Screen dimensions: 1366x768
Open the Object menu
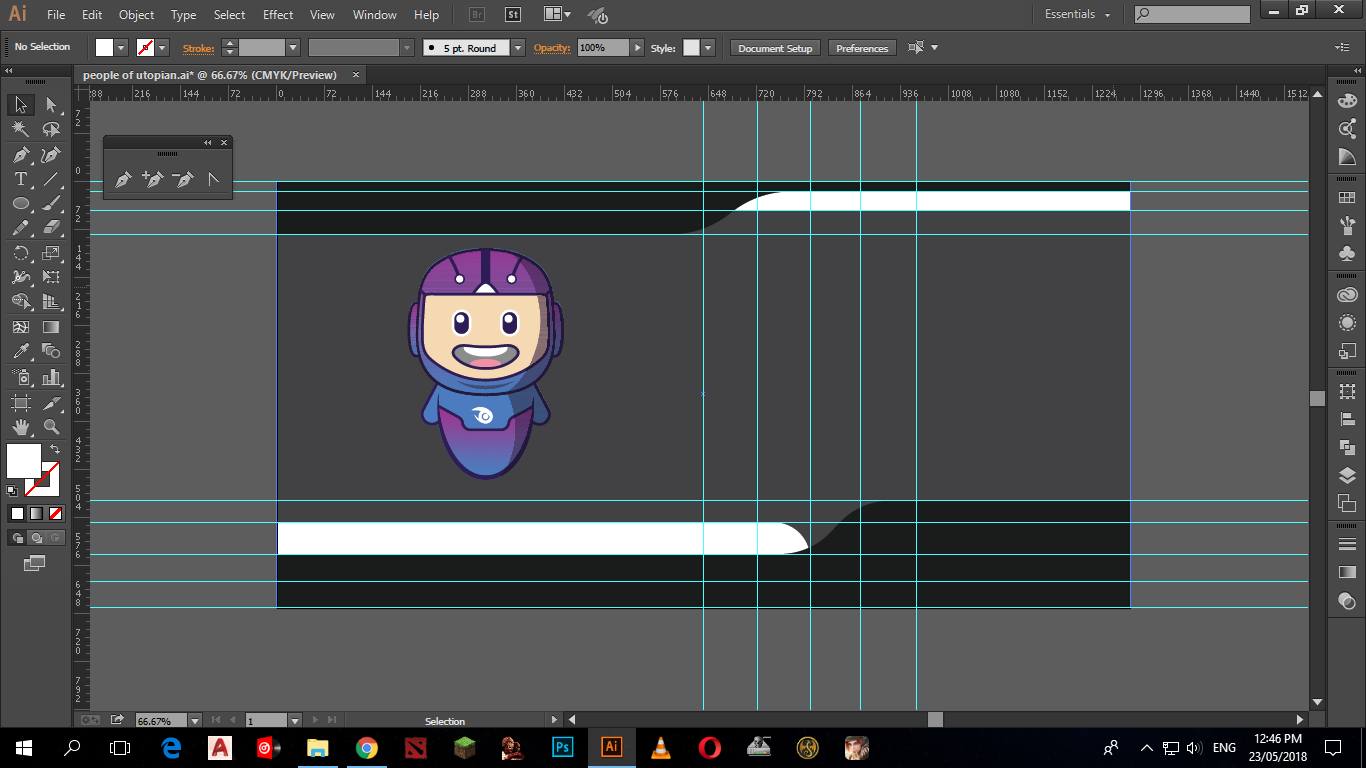pyautogui.click(x=136, y=15)
